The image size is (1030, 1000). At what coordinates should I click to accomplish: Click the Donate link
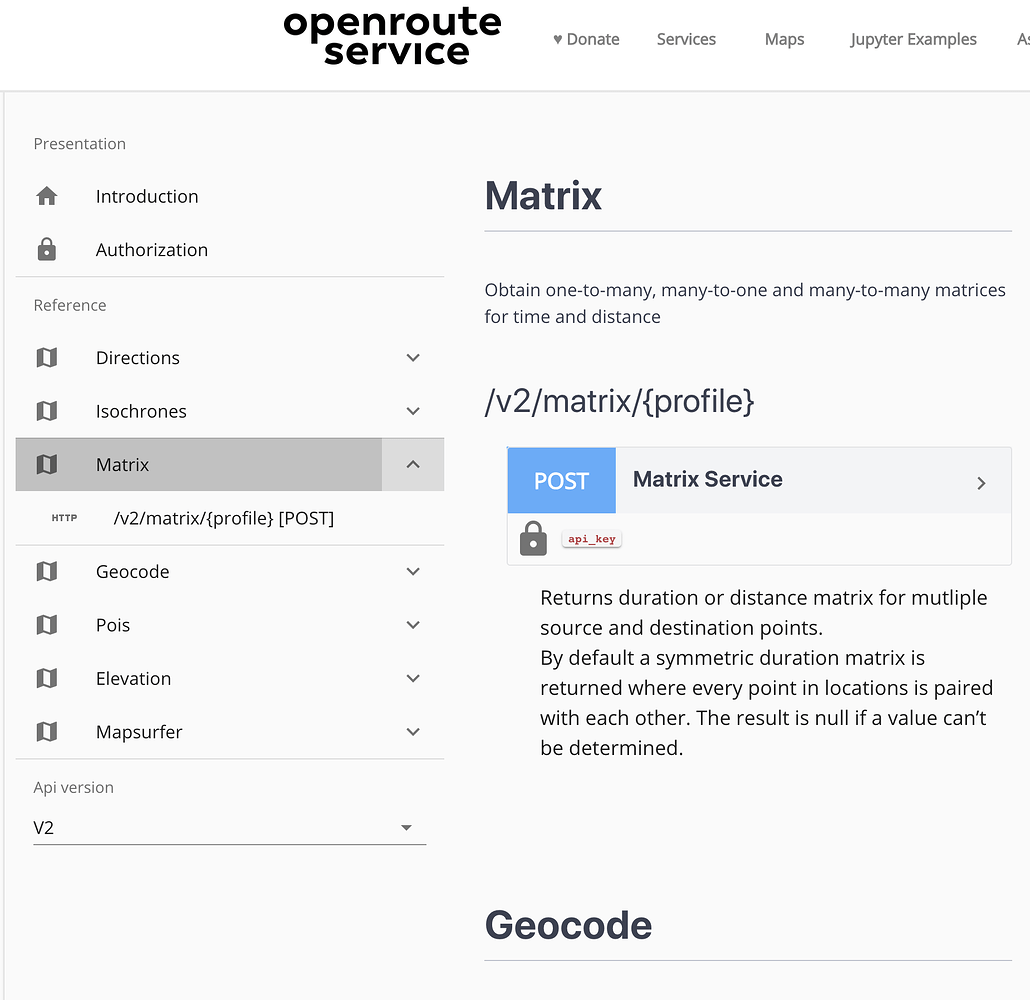coord(586,39)
